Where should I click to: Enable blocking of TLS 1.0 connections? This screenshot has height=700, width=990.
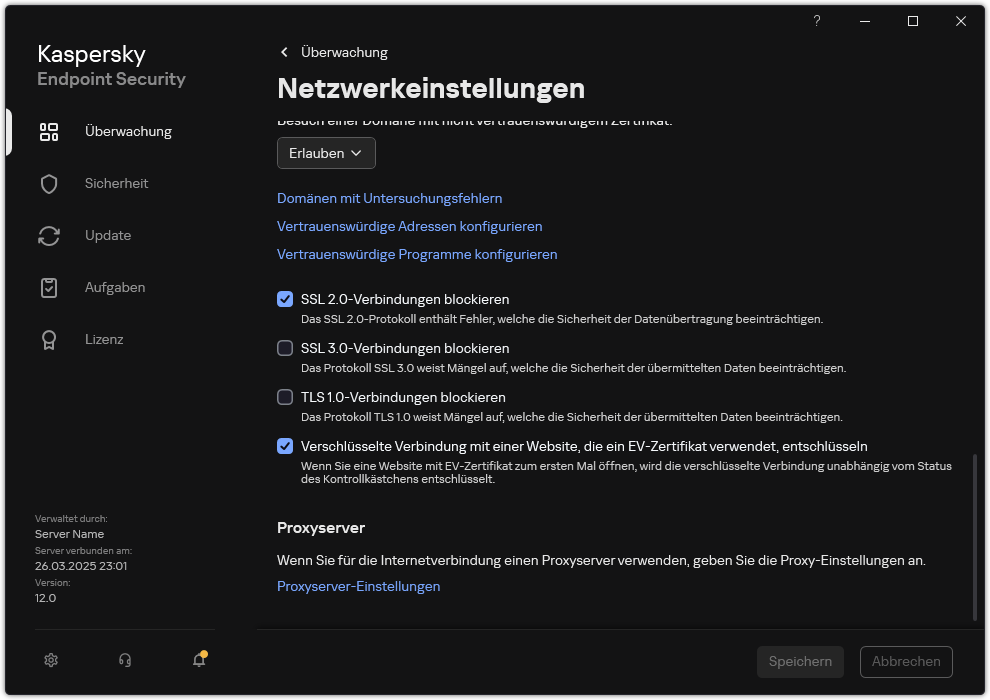pyautogui.click(x=285, y=397)
